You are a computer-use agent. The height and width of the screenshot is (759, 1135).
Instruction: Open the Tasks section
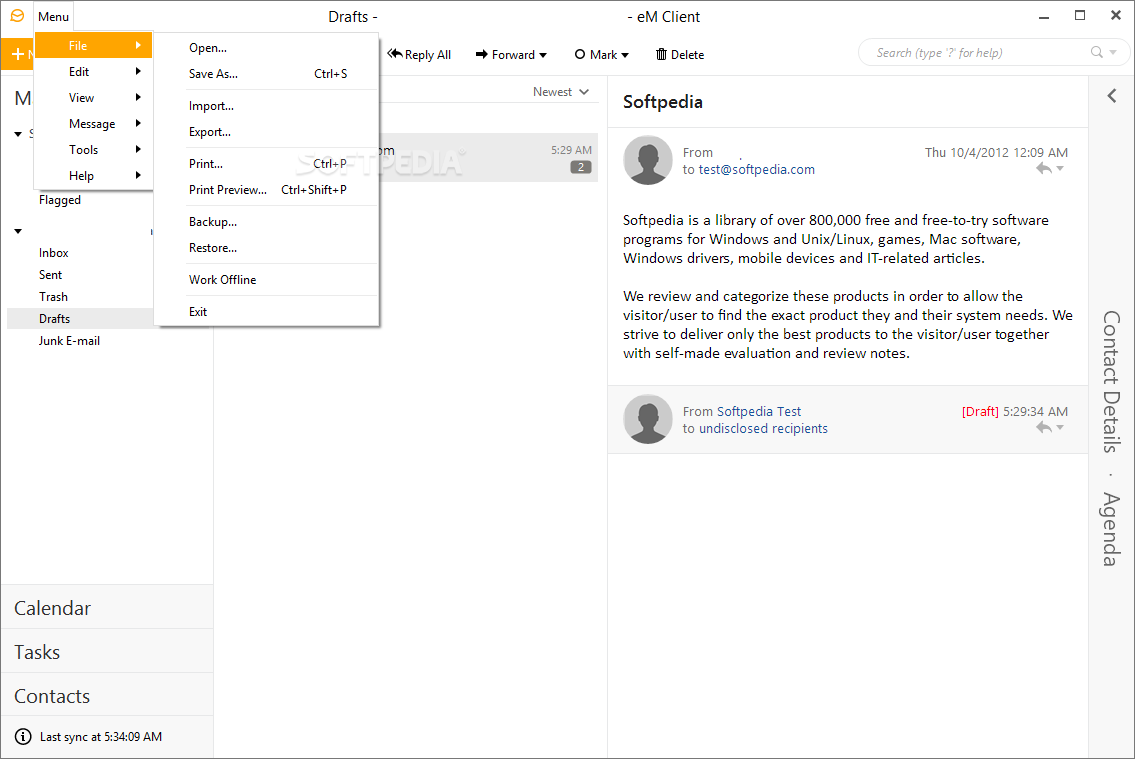pyautogui.click(x=107, y=652)
